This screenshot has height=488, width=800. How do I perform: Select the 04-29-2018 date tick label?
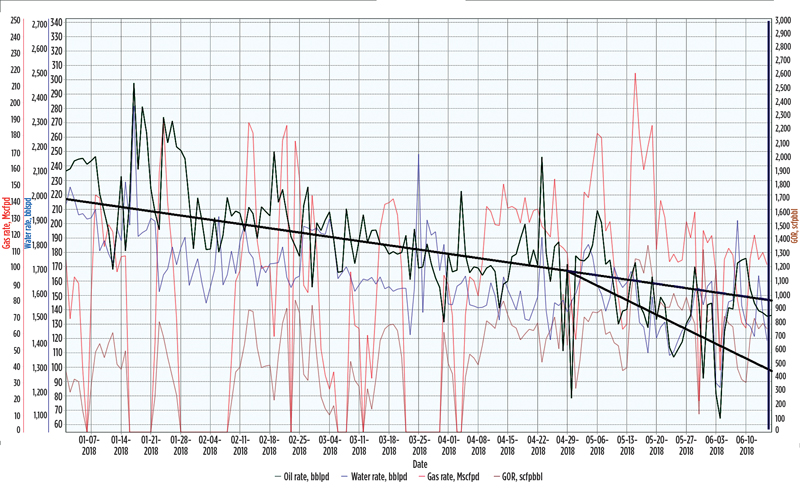pyautogui.click(x=567, y=445)
